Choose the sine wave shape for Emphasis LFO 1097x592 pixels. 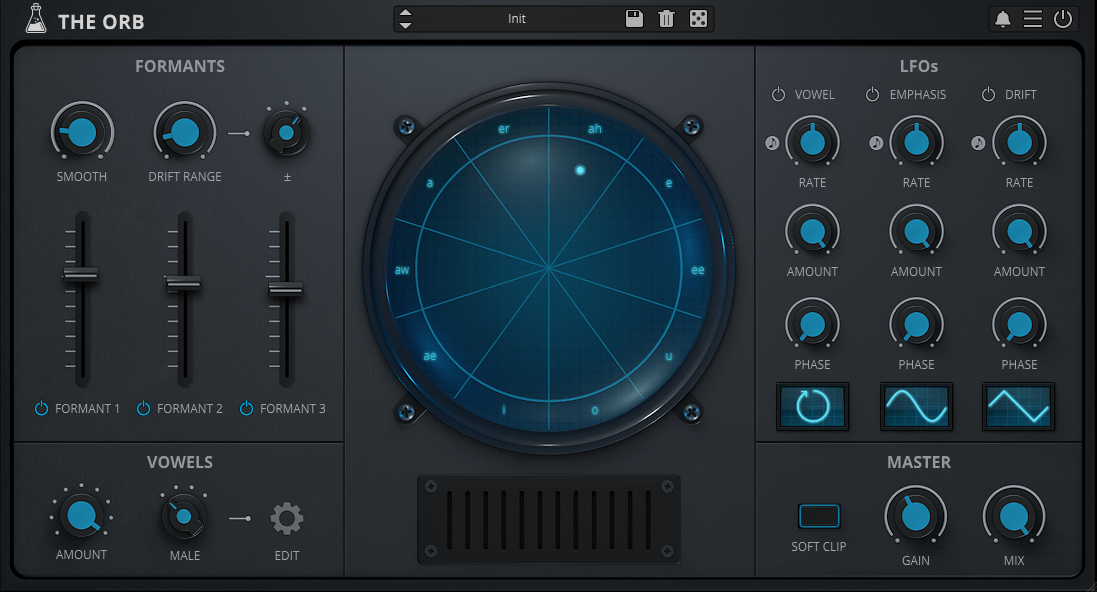coord(916,407)
